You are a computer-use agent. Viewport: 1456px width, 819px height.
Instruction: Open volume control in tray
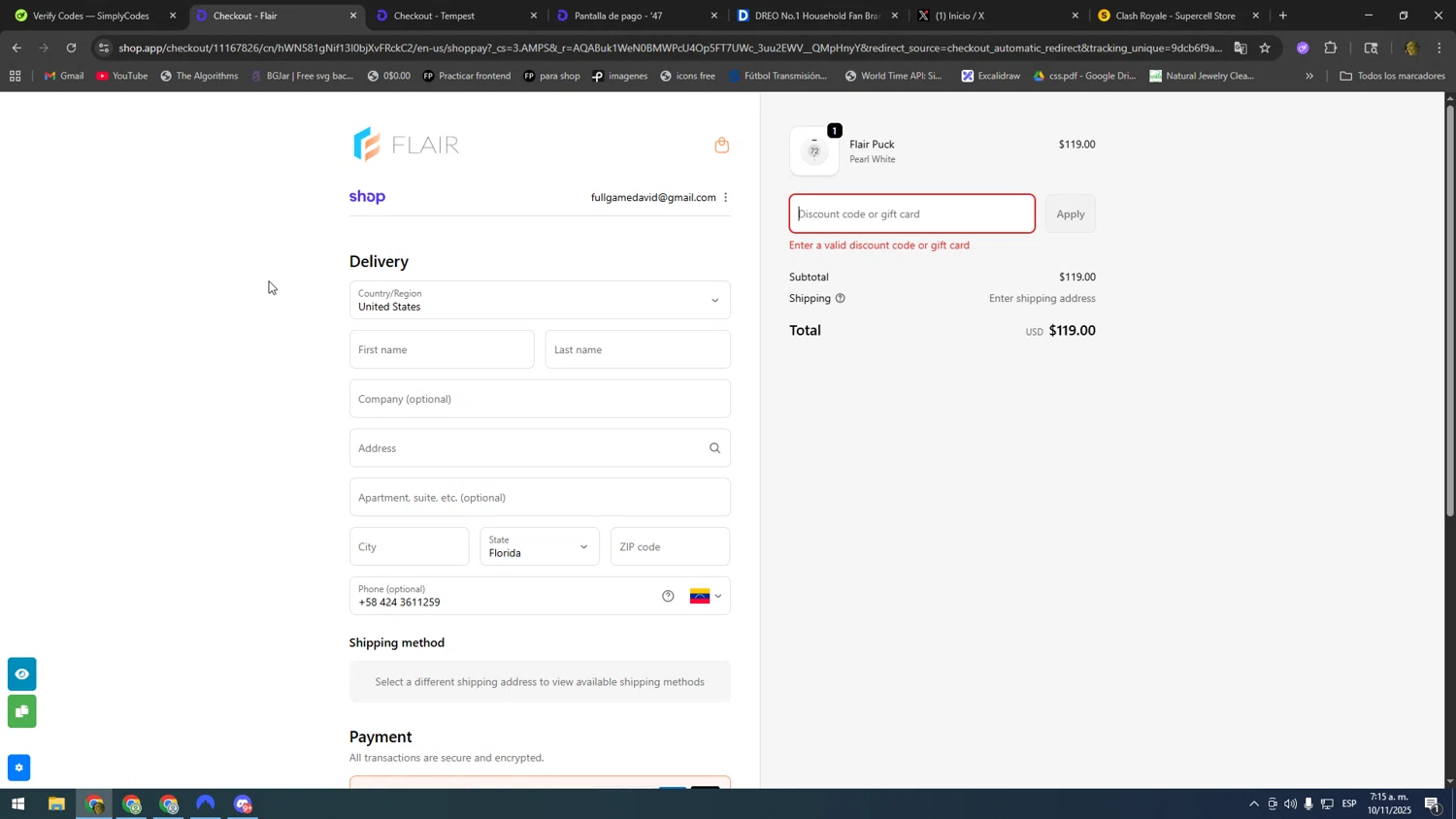tap(1290, 804)
